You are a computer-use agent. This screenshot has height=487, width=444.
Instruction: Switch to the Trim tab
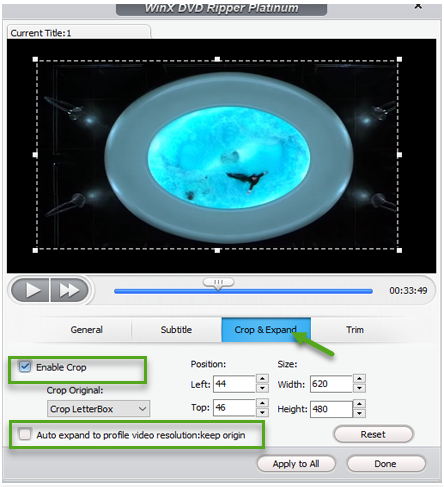(x=355, y=330)
